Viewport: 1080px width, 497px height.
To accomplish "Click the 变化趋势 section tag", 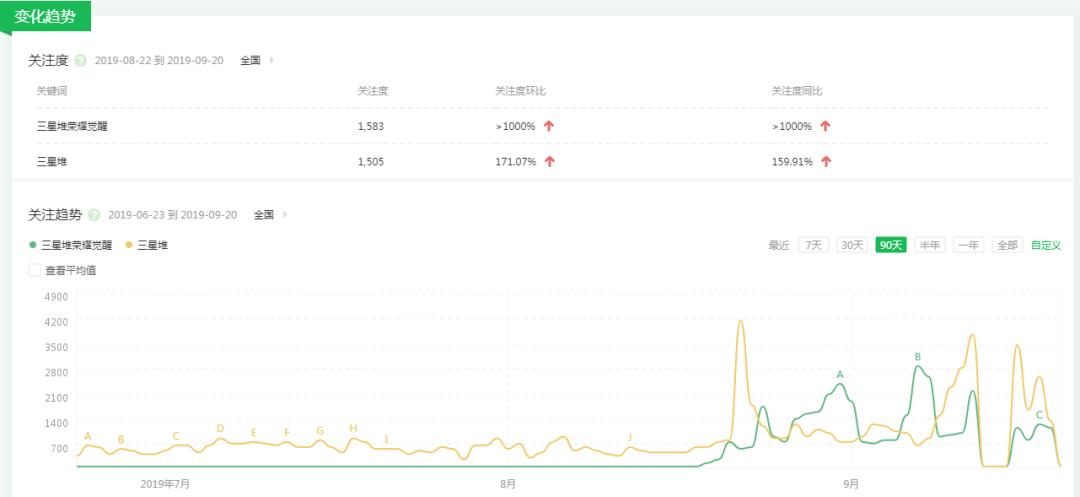I will pos(45,17).
